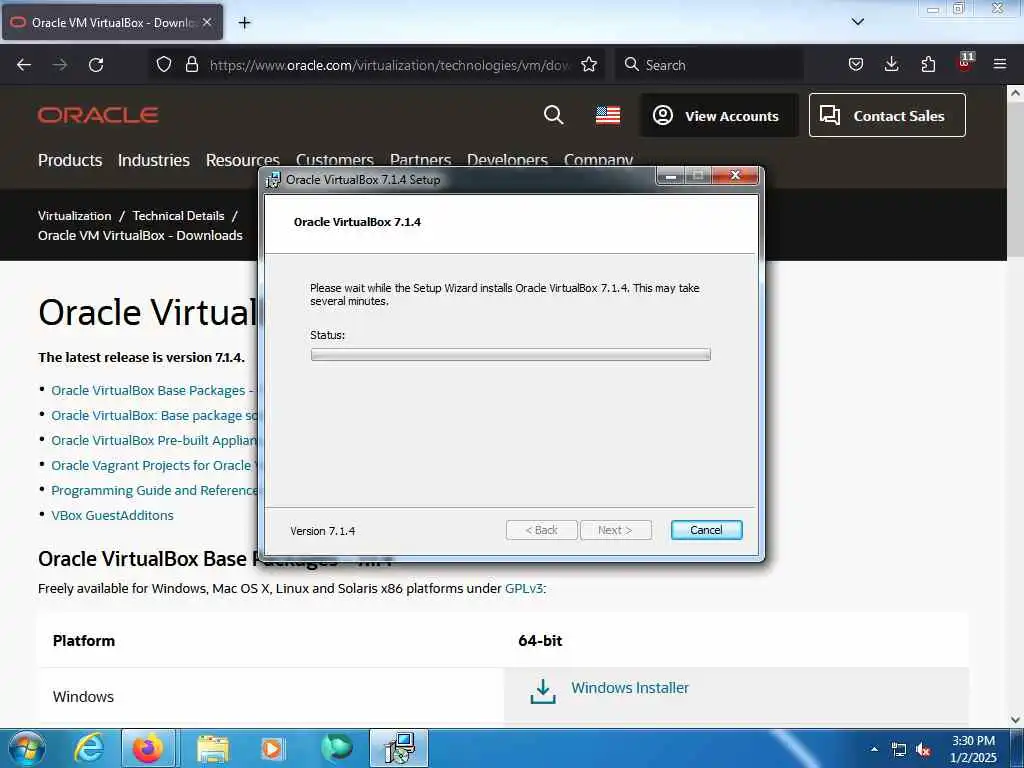Open the Oracle site search magnifier
The image size is (1024, 768).
pos(553,115)
